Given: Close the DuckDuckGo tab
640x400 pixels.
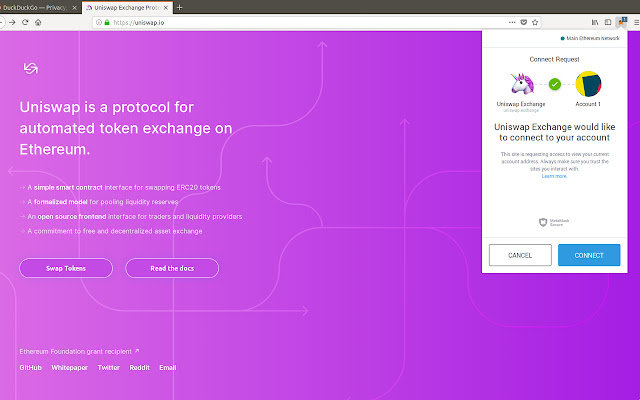Looking at the screenshot, I should [74, 7].
